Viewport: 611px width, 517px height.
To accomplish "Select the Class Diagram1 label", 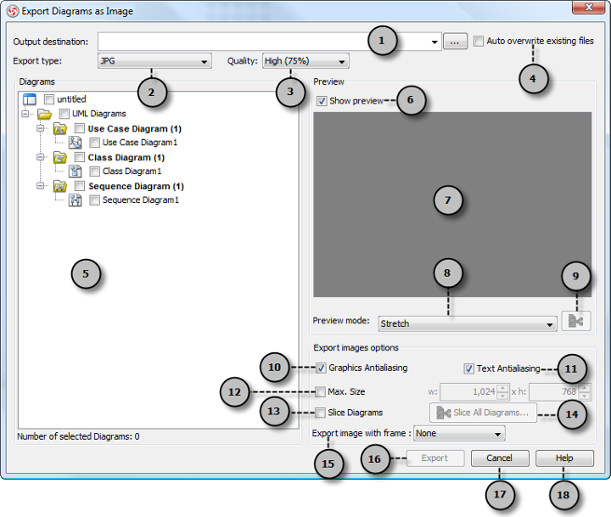I will click(x=132, y=171).
